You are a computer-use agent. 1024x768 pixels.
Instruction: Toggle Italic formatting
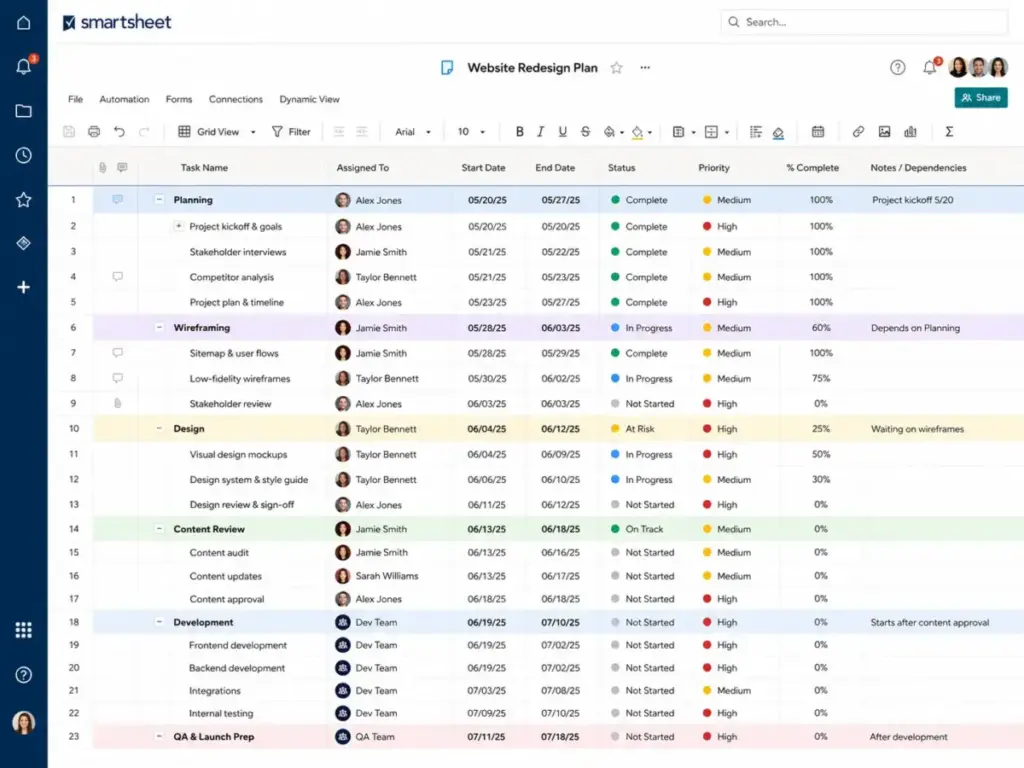(540, 132)
